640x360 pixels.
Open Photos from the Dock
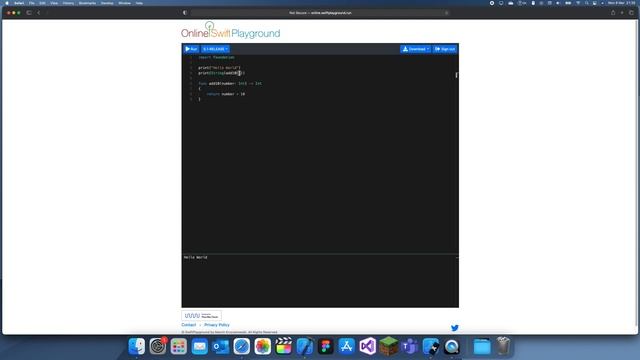(262, 347)
